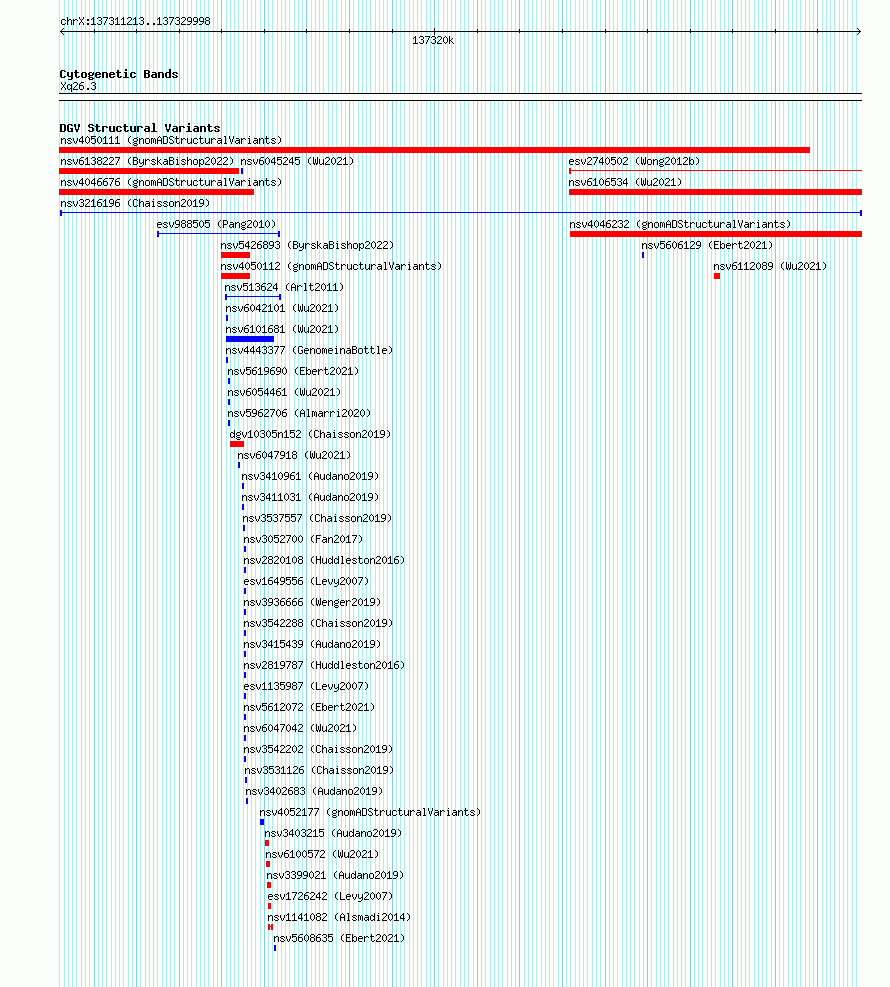Image resolution: width=890 pixels, height=987 pixels.
Task: Click nsv3936666 (Wenger2019) label
Action: (x=312, y=602)
